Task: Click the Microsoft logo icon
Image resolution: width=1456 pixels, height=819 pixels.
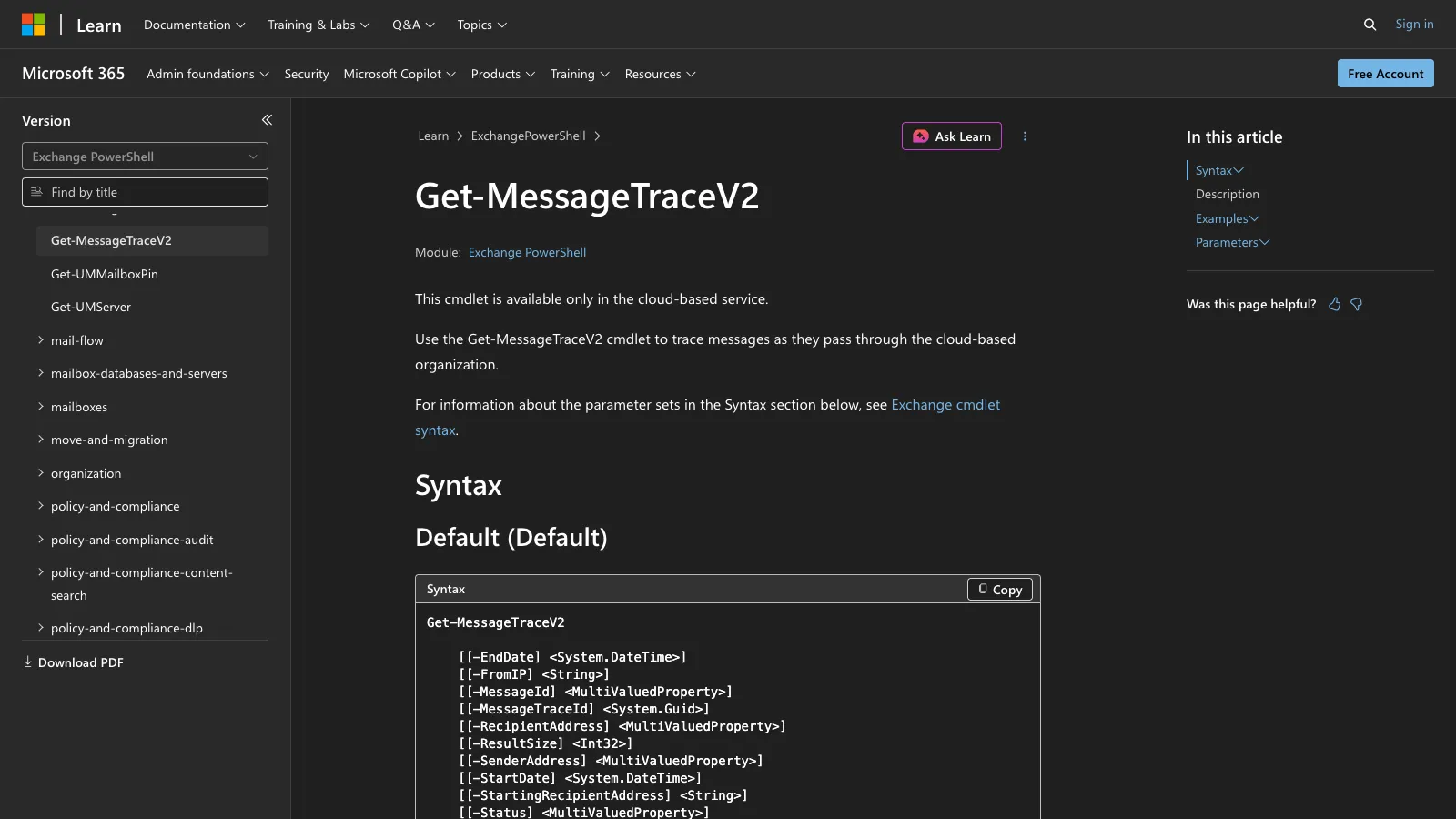Action: click(34, 25)
